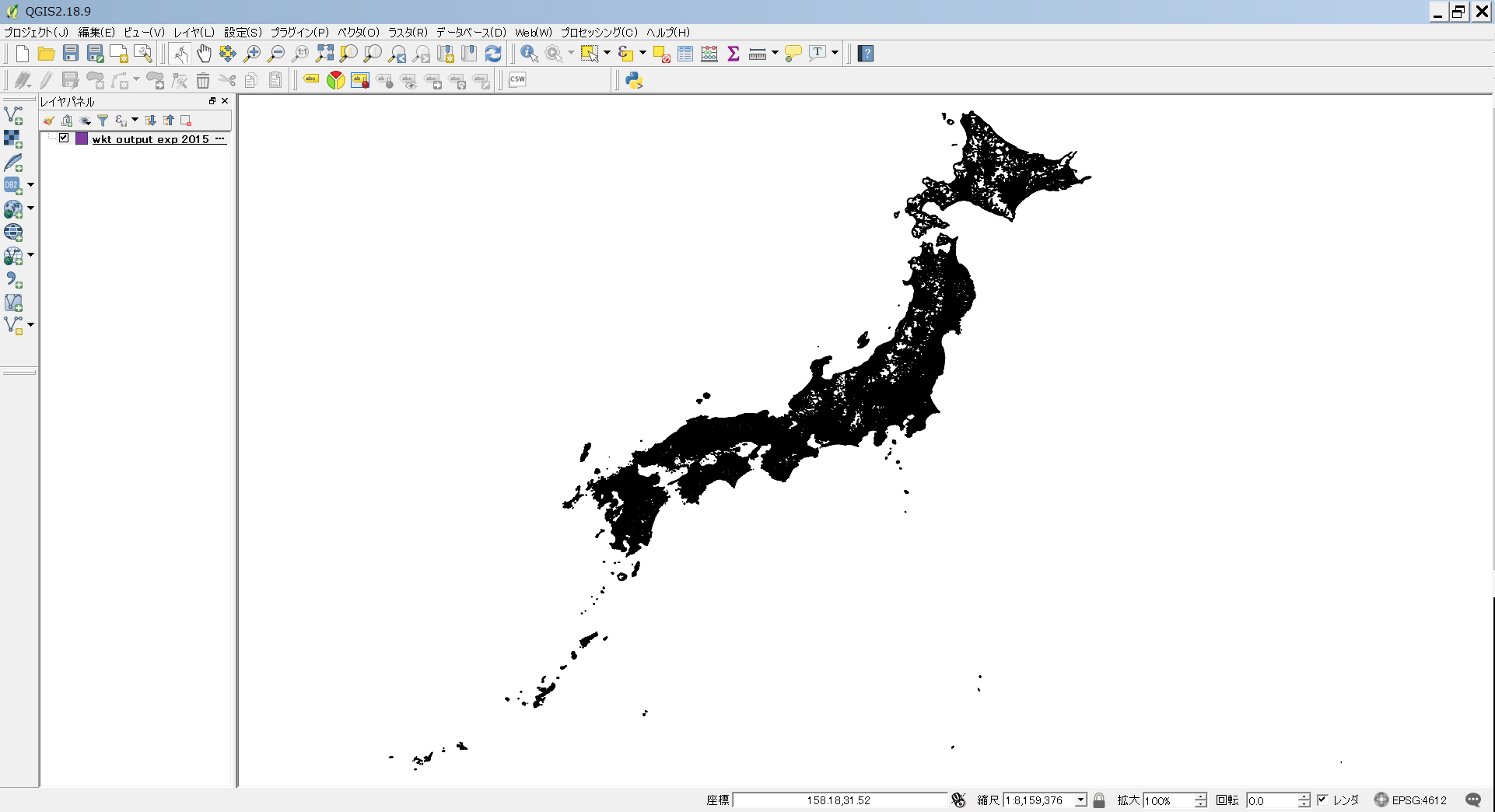Click the purple swatch of wkt_output_exp_2015
This screenshot has height=812, width=1495.
(82, 138)
